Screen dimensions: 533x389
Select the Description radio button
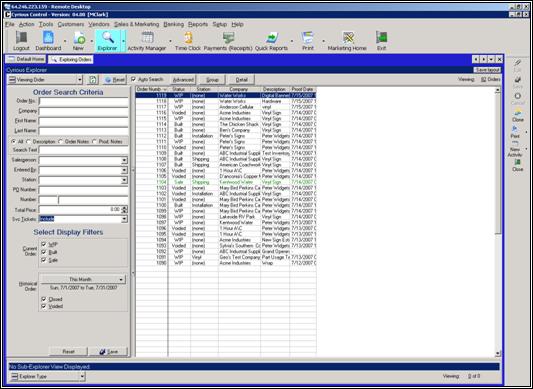coord(28,141)
